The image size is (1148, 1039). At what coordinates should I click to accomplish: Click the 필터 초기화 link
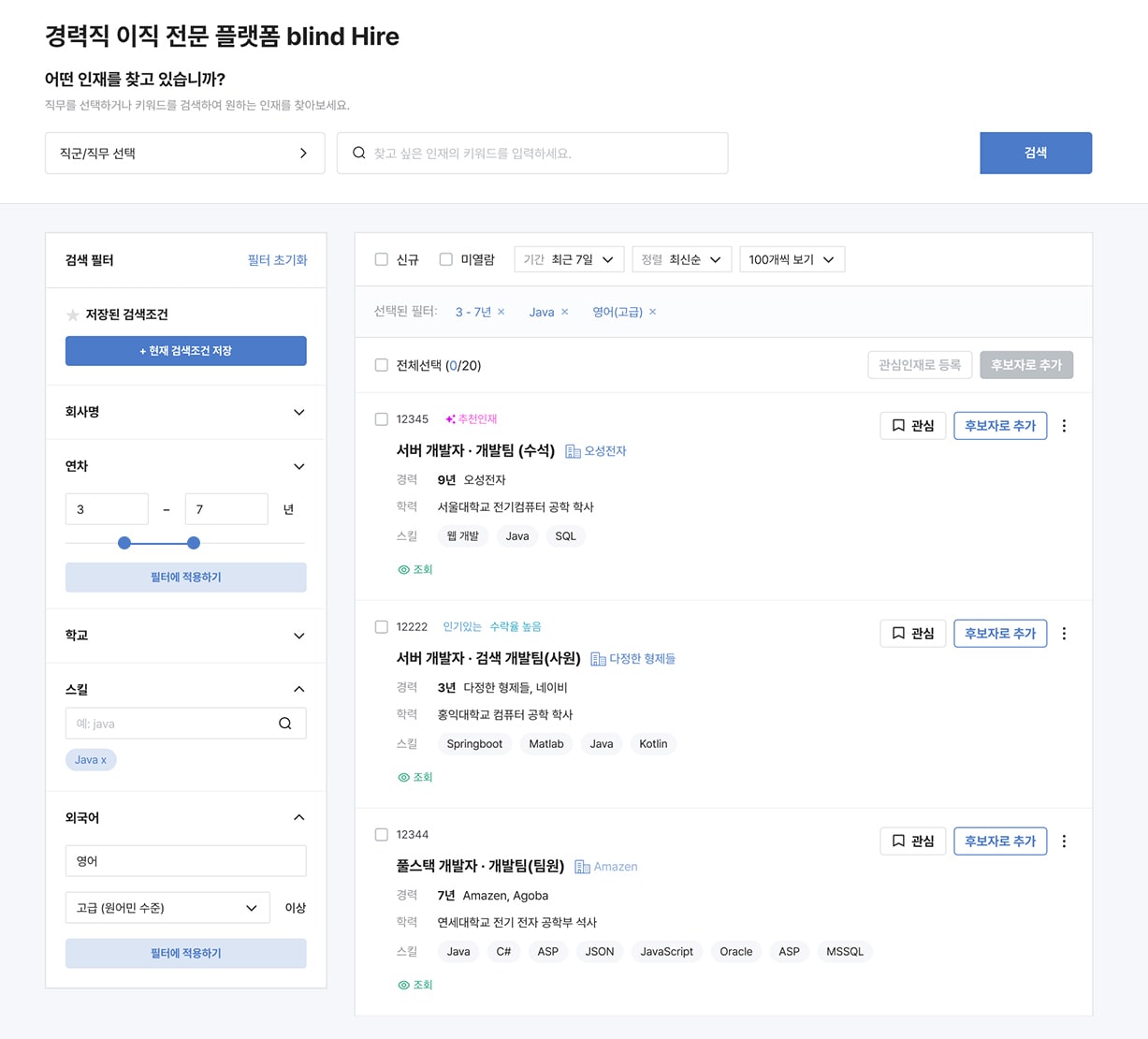click(277, 260)
